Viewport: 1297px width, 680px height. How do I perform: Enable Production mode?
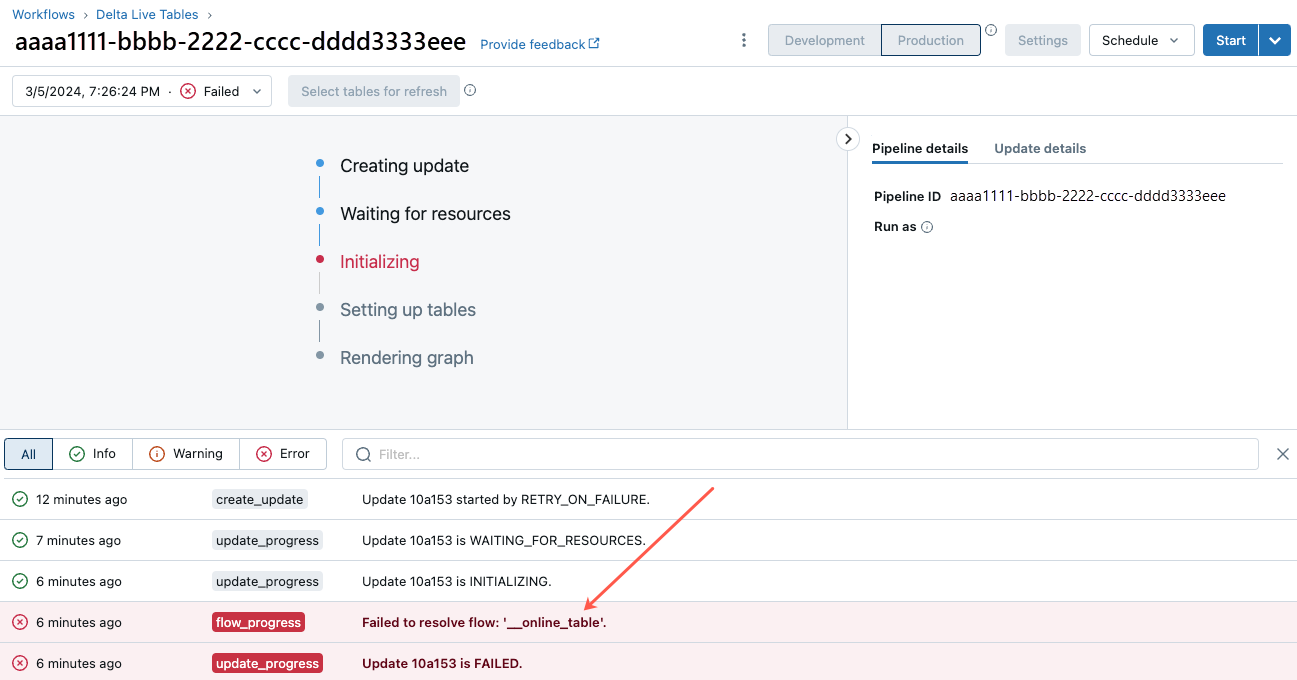[x=930, y=40]
